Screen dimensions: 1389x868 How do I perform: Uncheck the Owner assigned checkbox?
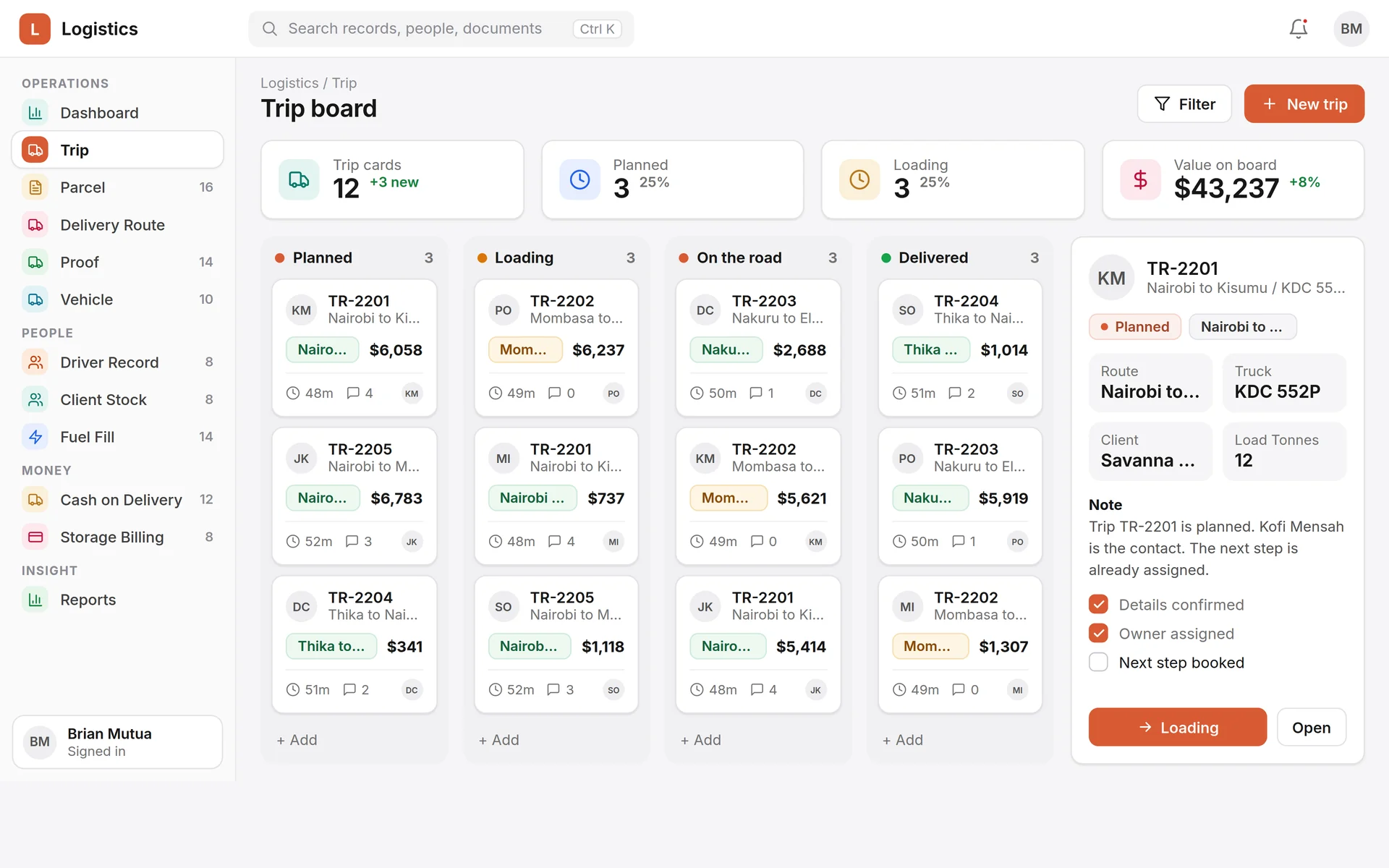(x=1098, y=633)
